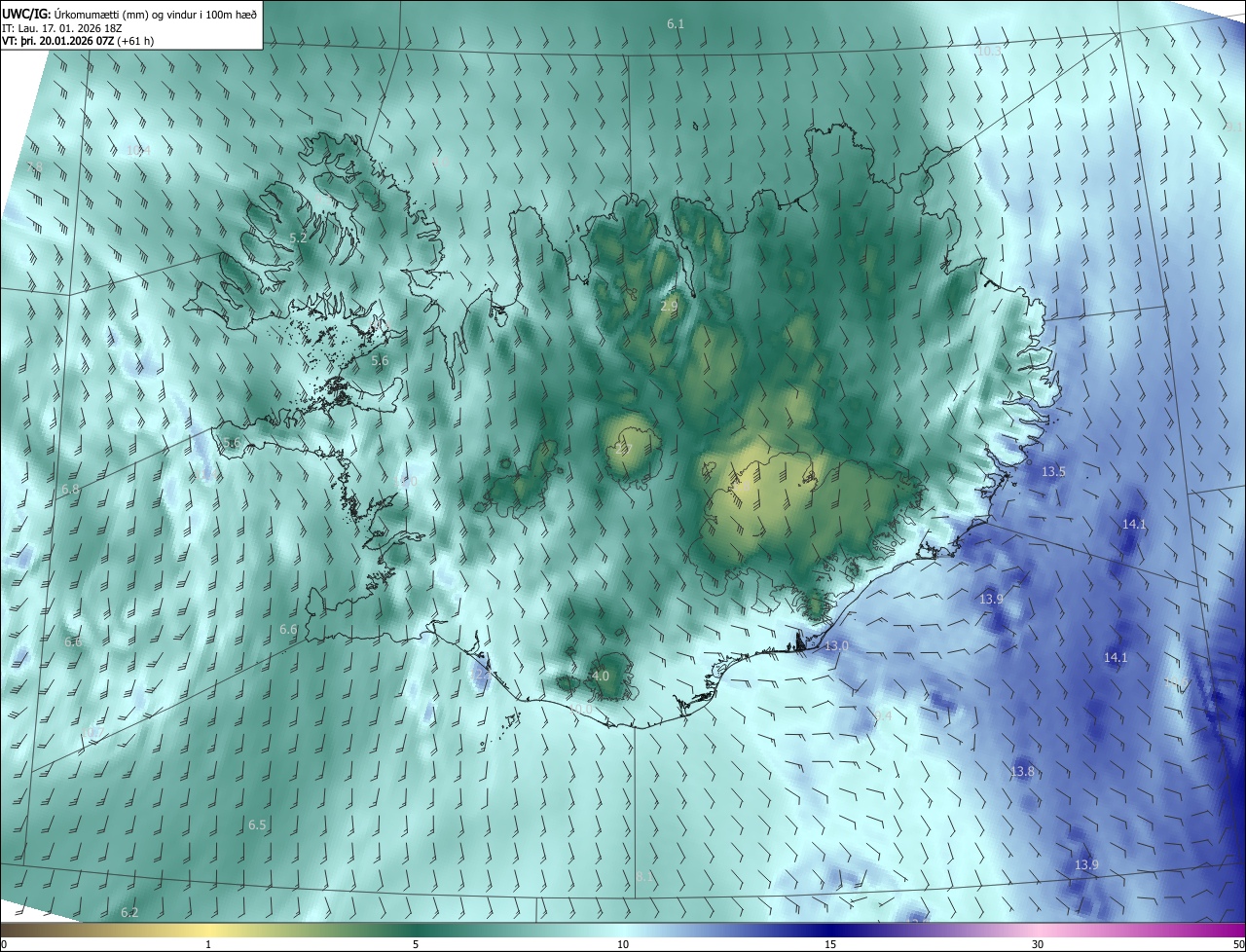Click the 6.8 value on the western sea
Viewport: 1246px width, 952px height.
70,489
